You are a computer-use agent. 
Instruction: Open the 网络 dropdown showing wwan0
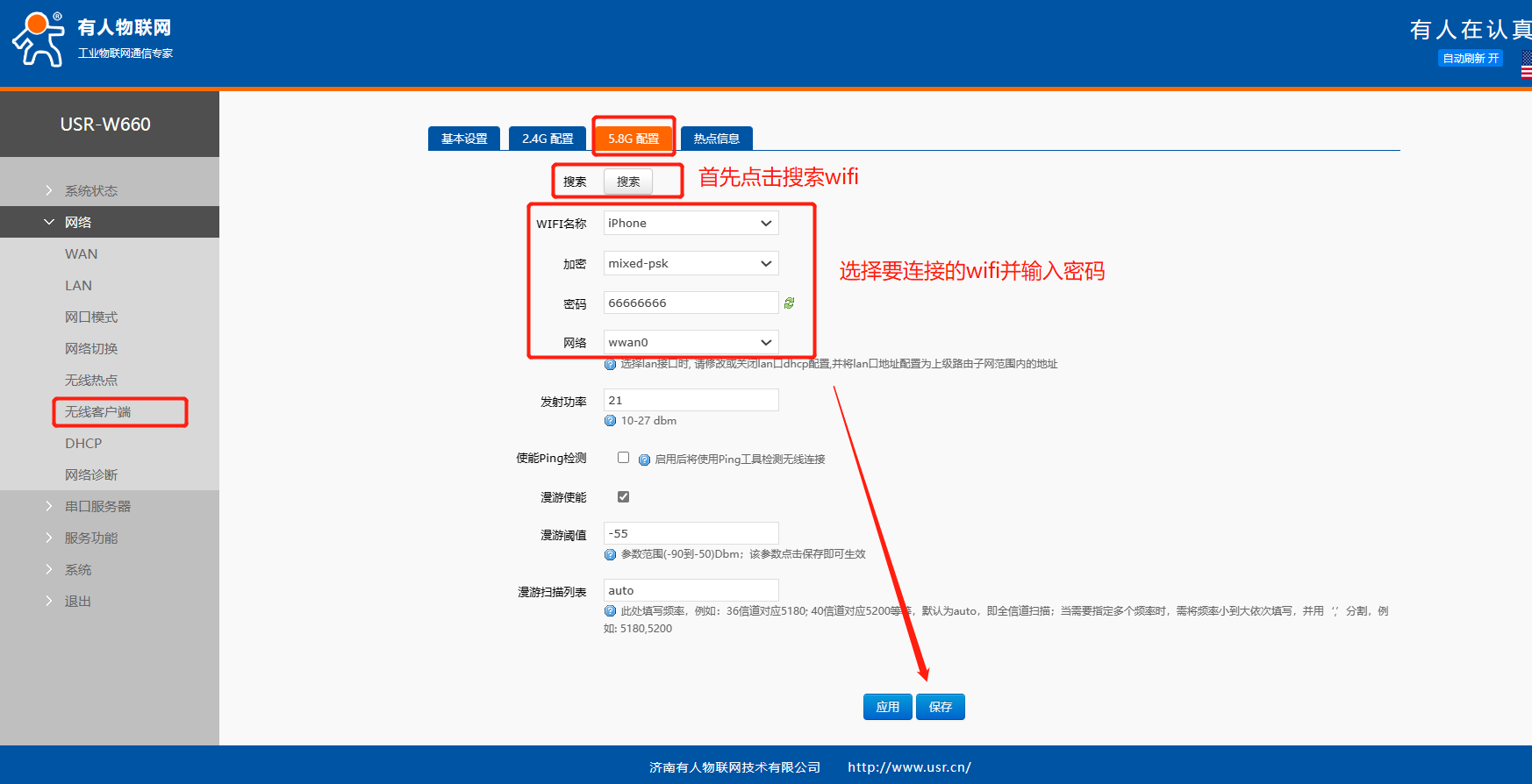click(691, 342)
